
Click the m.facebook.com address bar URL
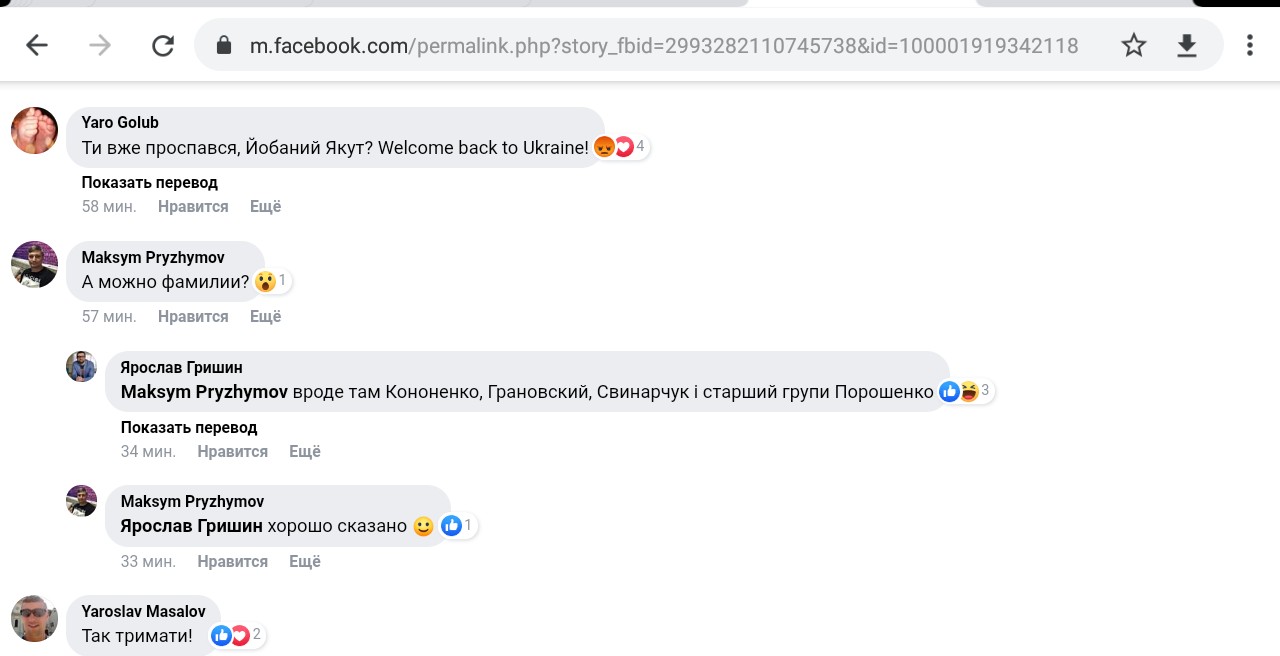663,45
